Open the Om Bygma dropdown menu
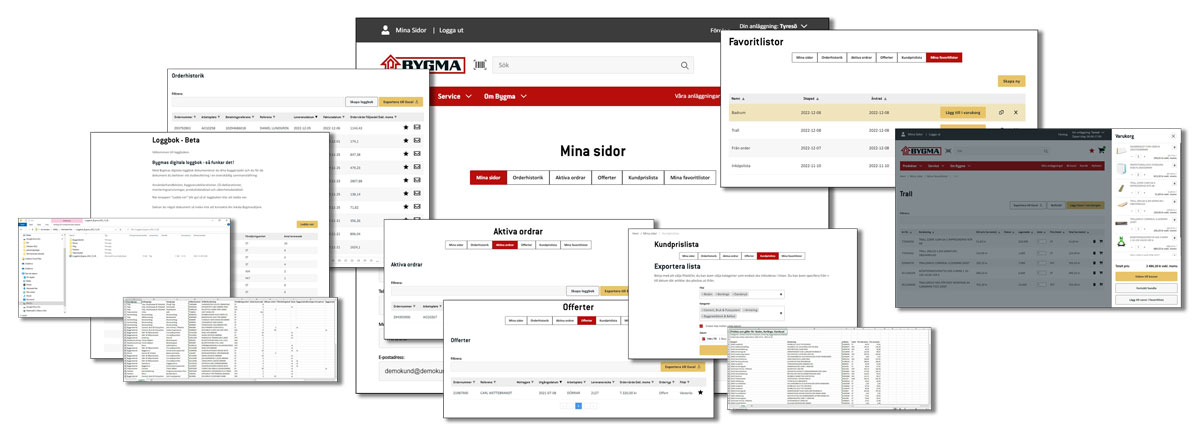The width and height of the screenshot is (1200, 442). 505,96
